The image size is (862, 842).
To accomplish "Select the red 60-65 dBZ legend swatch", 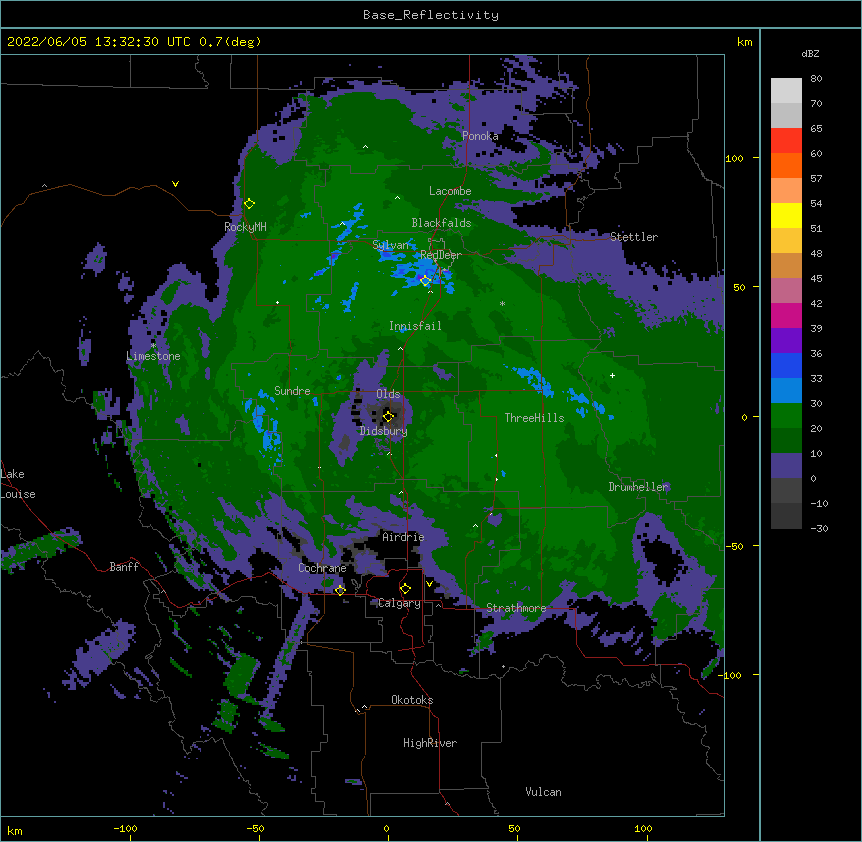I will [x=786, y=141].
